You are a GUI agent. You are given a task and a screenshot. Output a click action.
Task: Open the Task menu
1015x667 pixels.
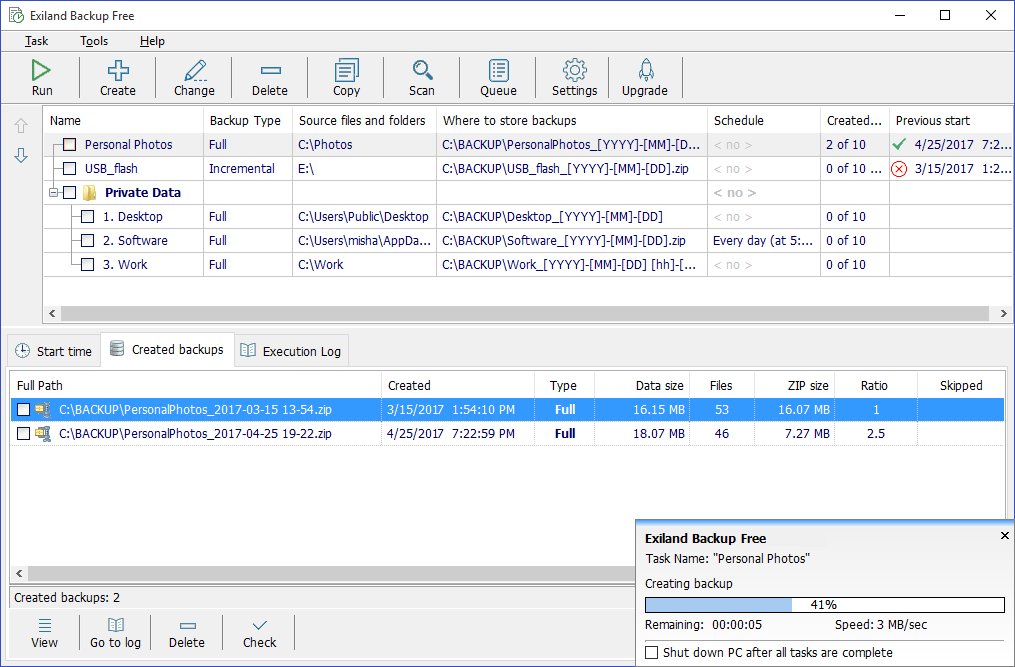[36, 41]
